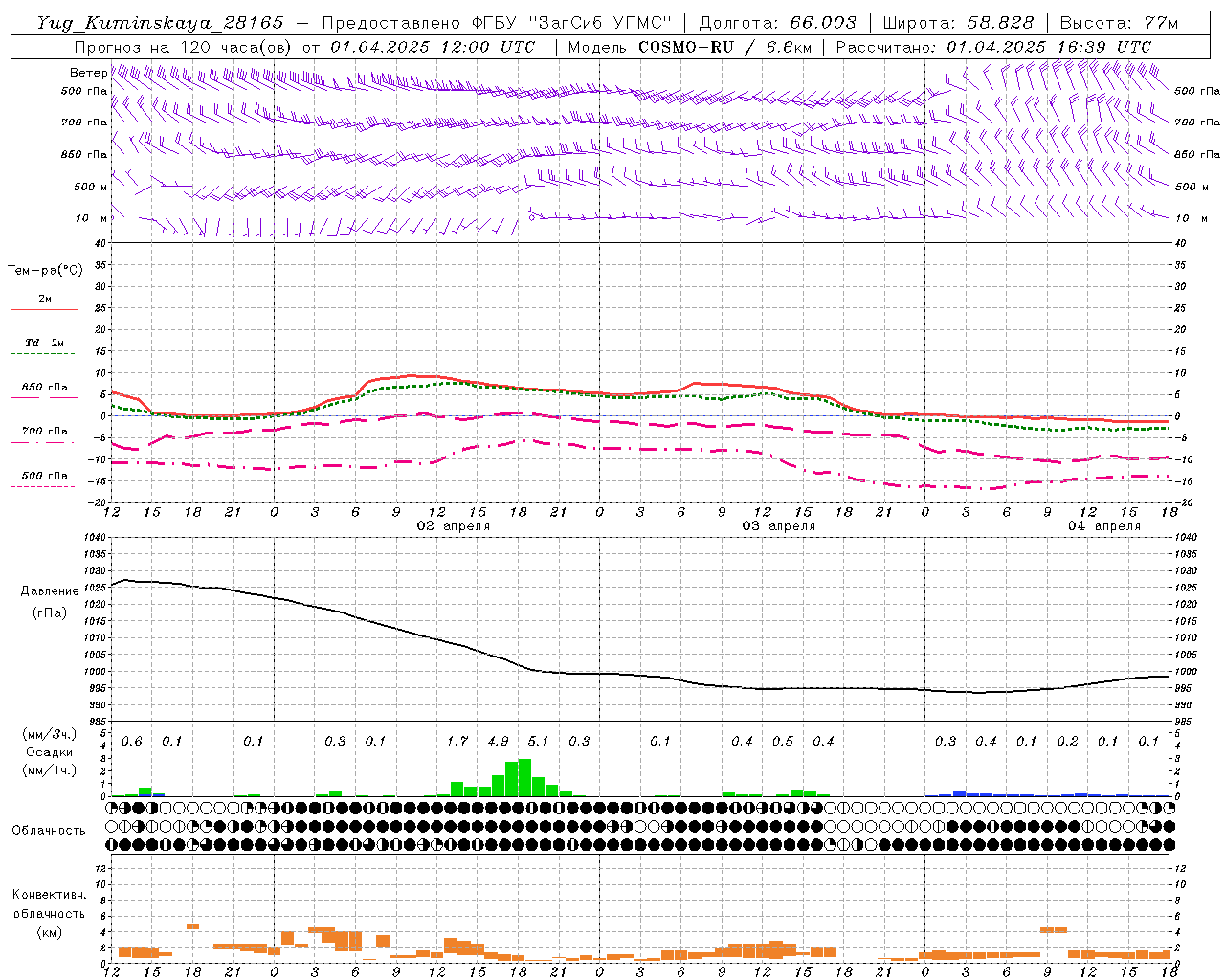This screenshot has height=980, width=1225.
Task: Click the precipitation value 1.7
Action: click(457, 741)
